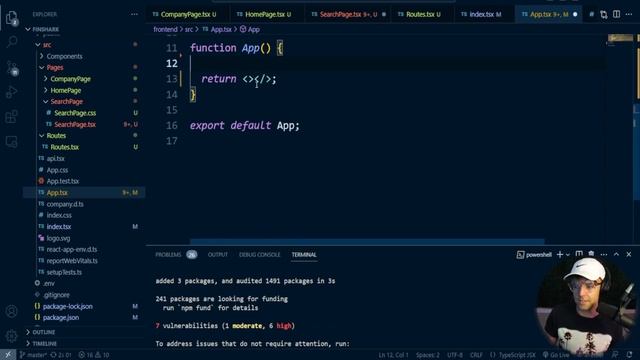The image size is (640, 360).
Task: Maximize the terminal panel with caret
Action: click(x=616, y=254)
